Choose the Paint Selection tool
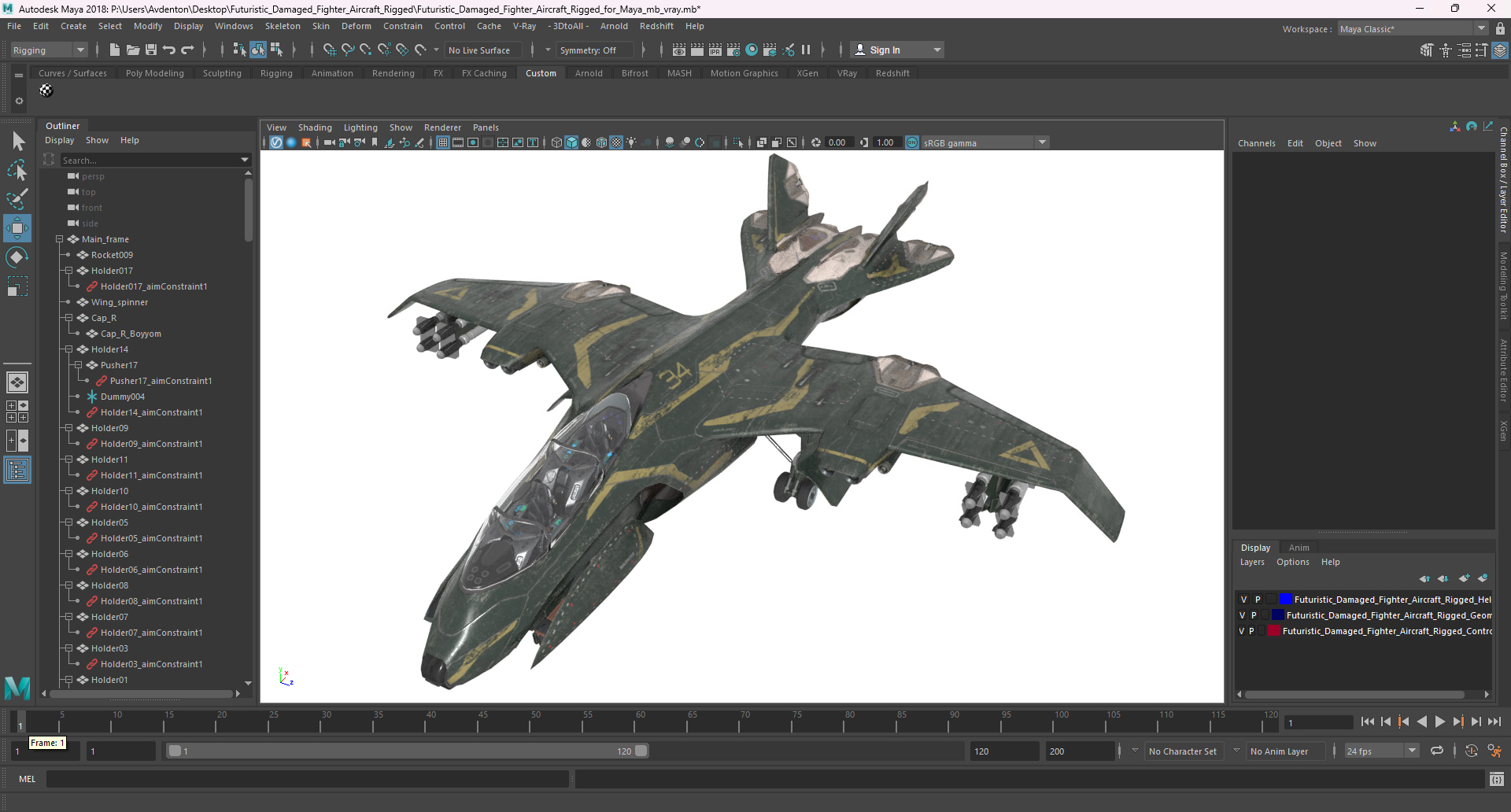1511x812 pixels. [17, 199]
